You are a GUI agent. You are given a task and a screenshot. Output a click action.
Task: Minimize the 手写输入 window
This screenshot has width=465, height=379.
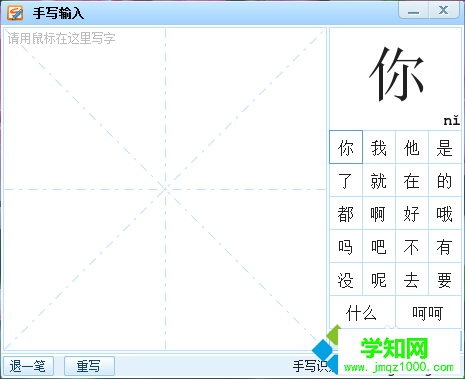[x=414, y=10]
